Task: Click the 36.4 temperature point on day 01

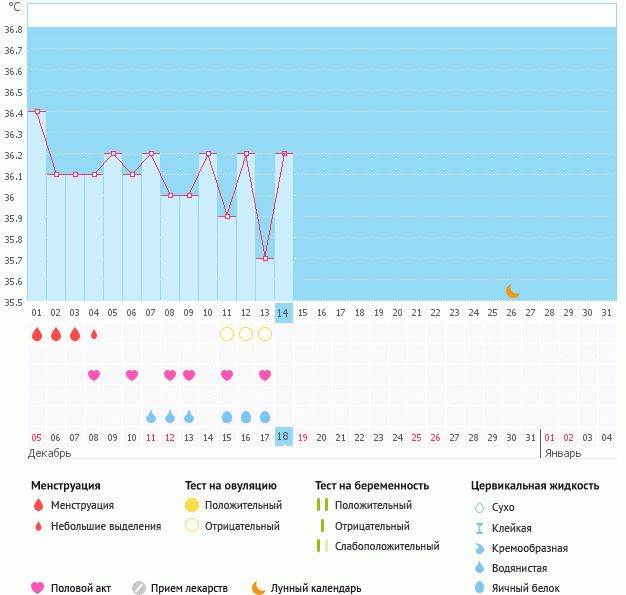Action: tap(37, 112)
